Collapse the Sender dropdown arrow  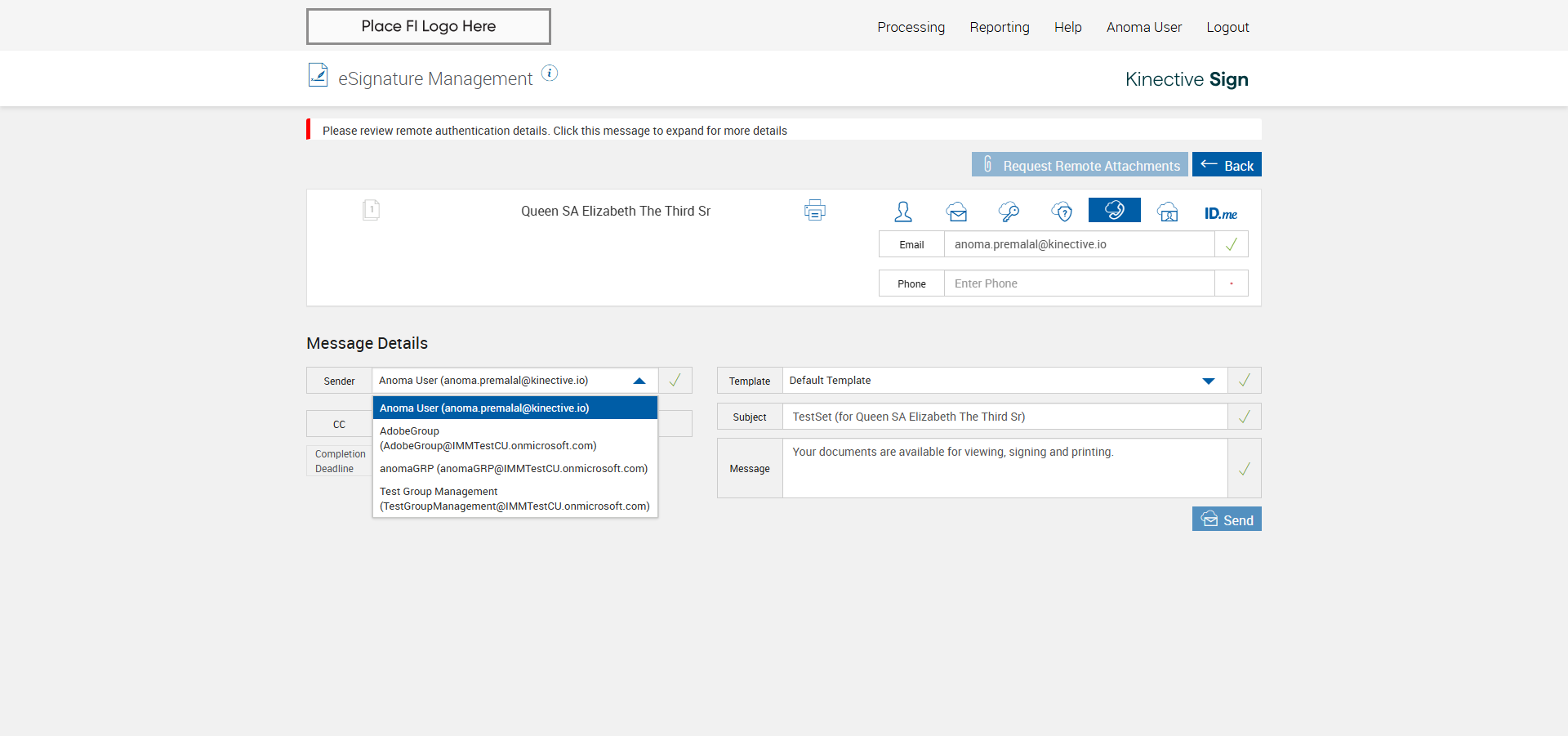point(639,381)
